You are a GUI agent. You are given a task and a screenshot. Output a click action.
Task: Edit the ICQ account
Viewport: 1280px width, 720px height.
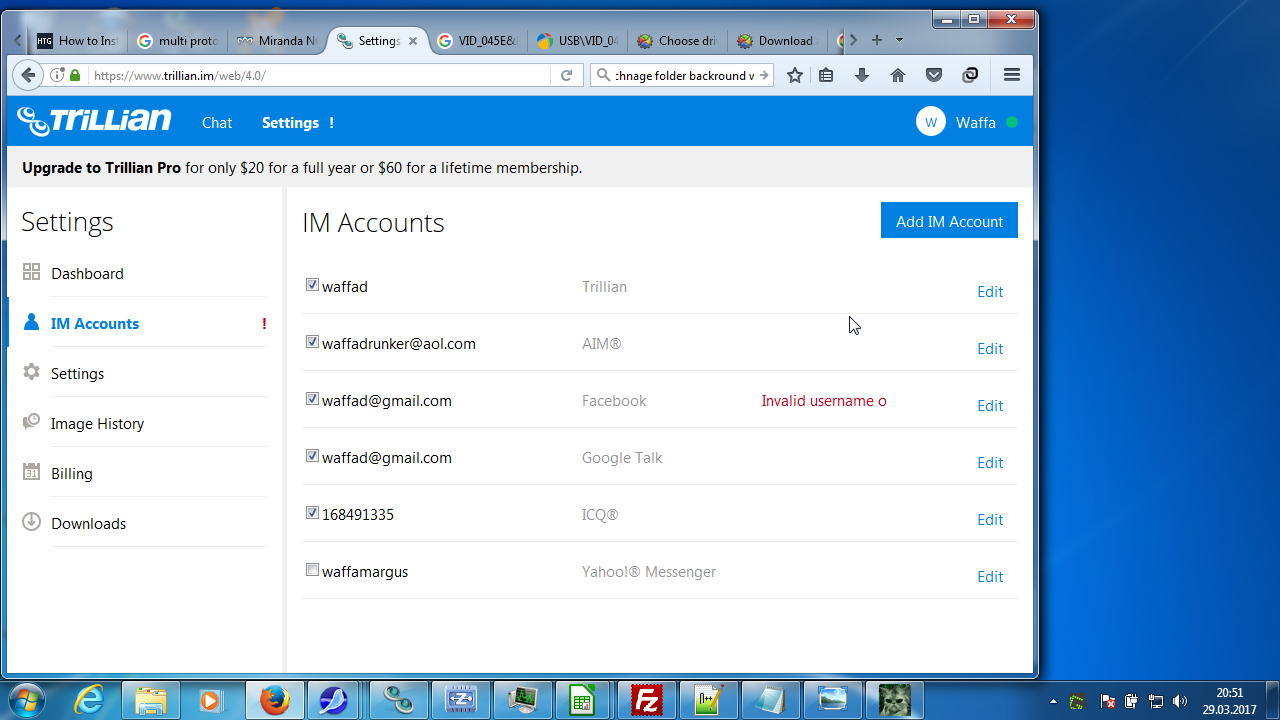tap(990, 519)
